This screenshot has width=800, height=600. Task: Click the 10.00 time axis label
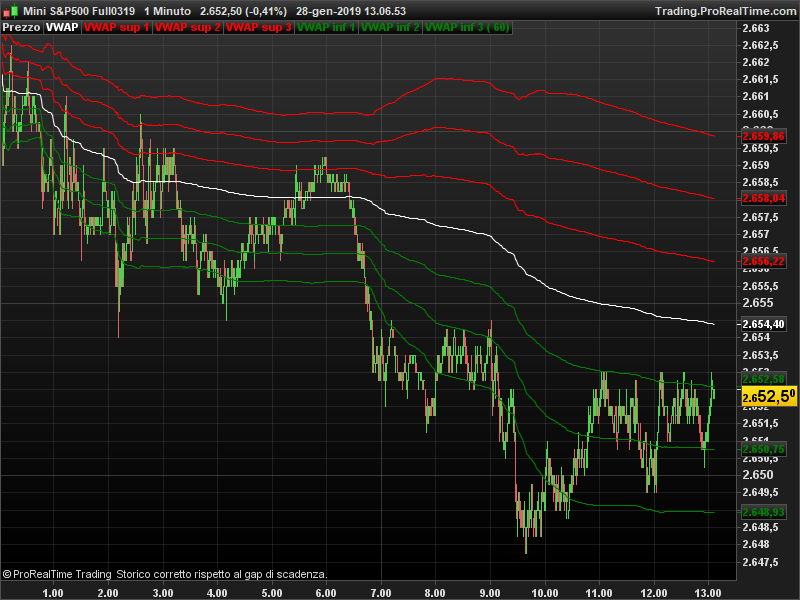click(x=545, y=593)
